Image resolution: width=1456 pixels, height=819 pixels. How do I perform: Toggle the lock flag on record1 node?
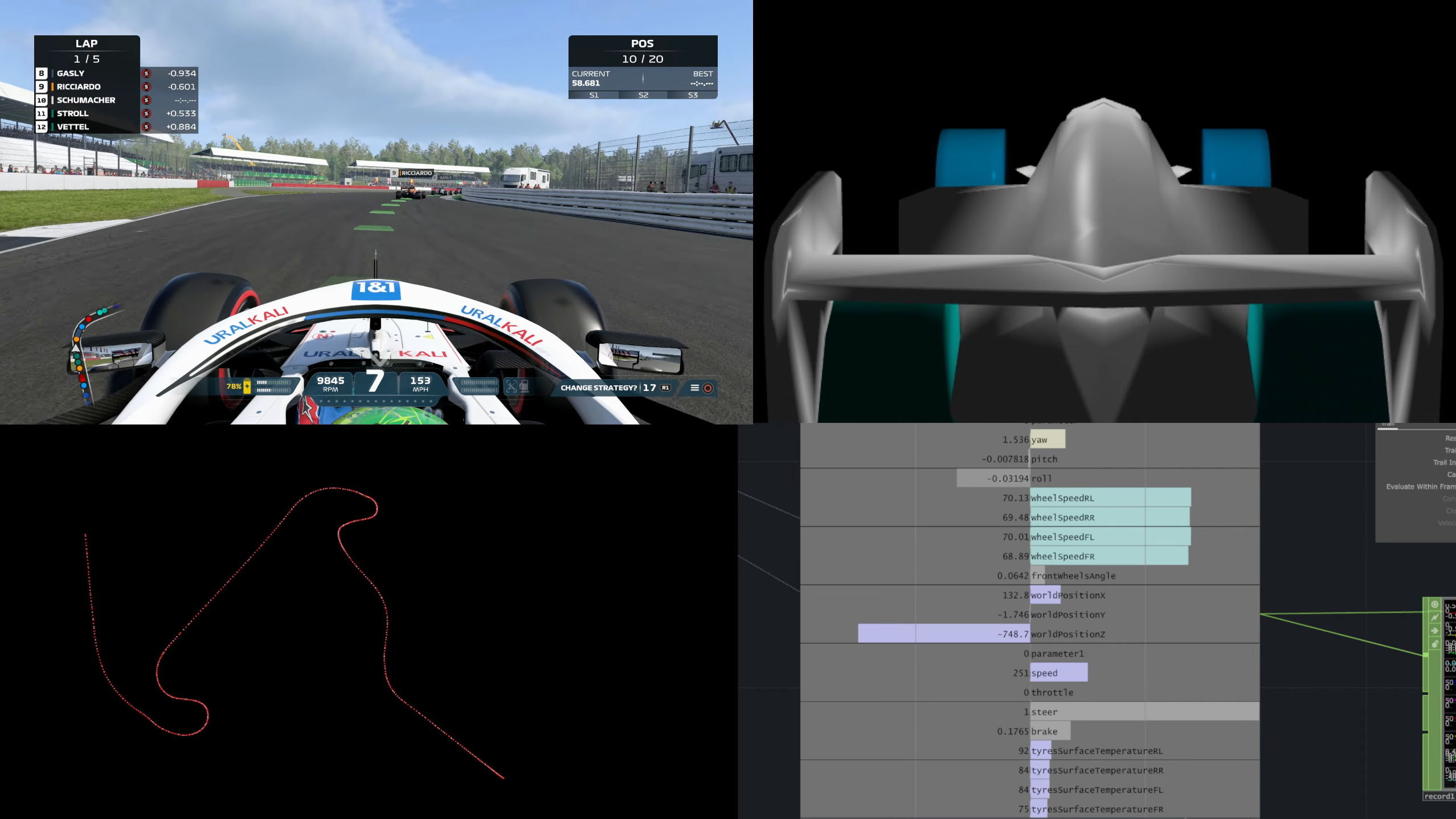coord(1434,644)
